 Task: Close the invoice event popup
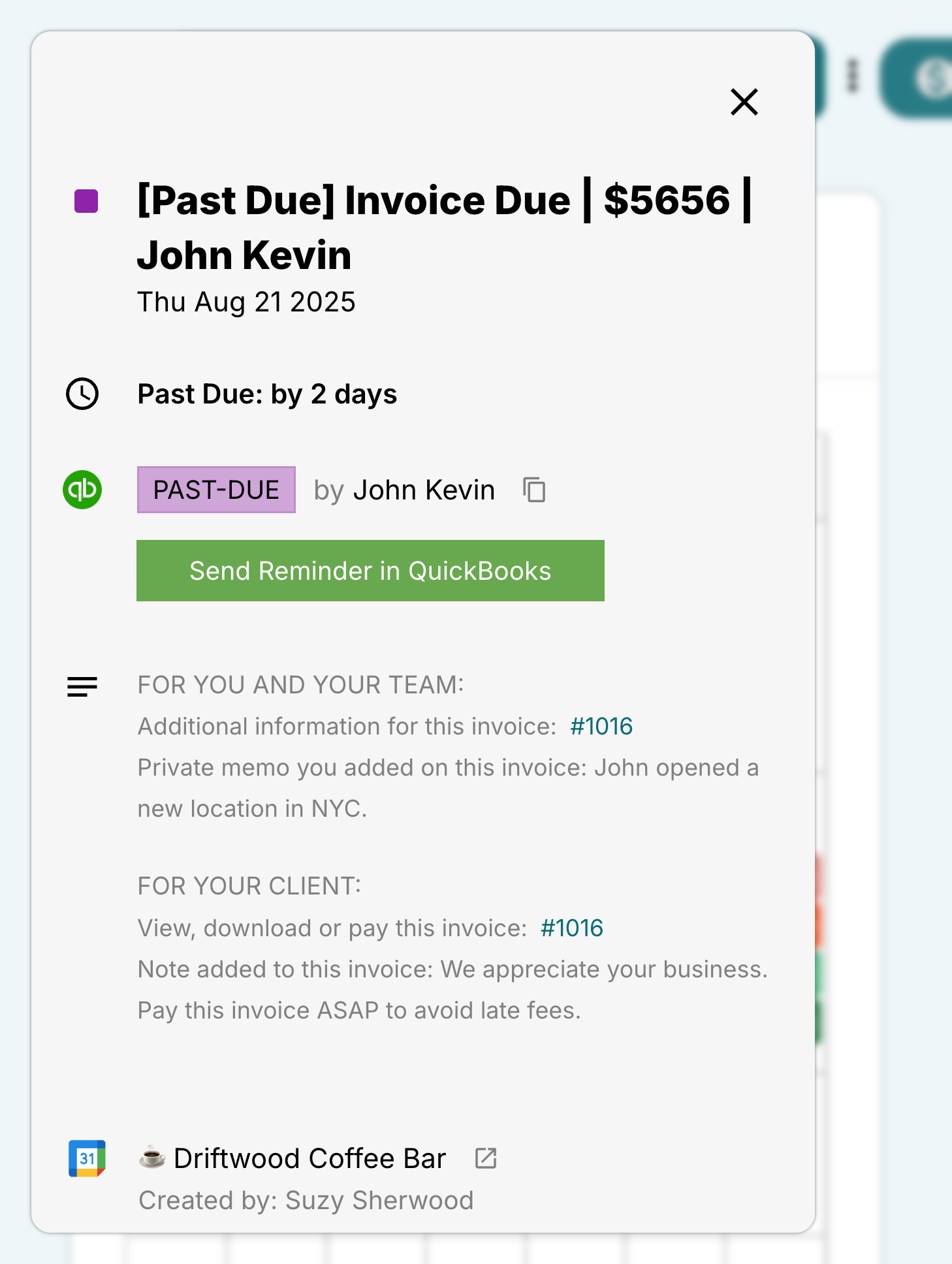[x=744, y=102]
